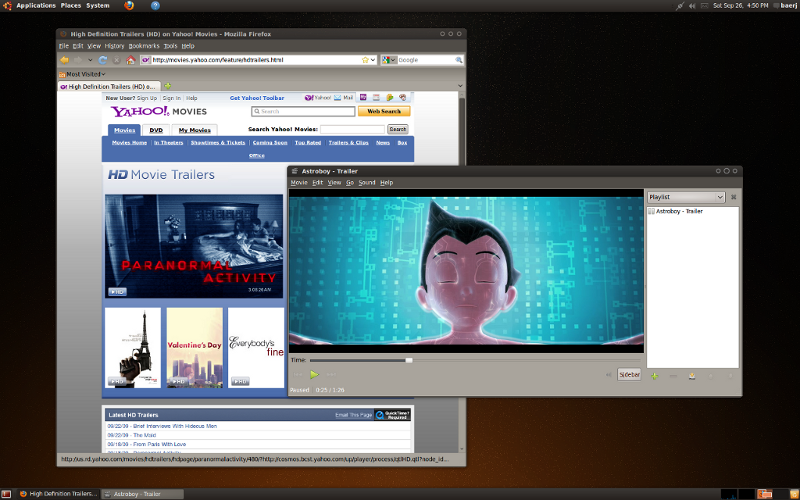Expand the Most Visited bookmarks dropdown
The width and height of the screenshot is (800, 500).
click(x=83, y=74)
